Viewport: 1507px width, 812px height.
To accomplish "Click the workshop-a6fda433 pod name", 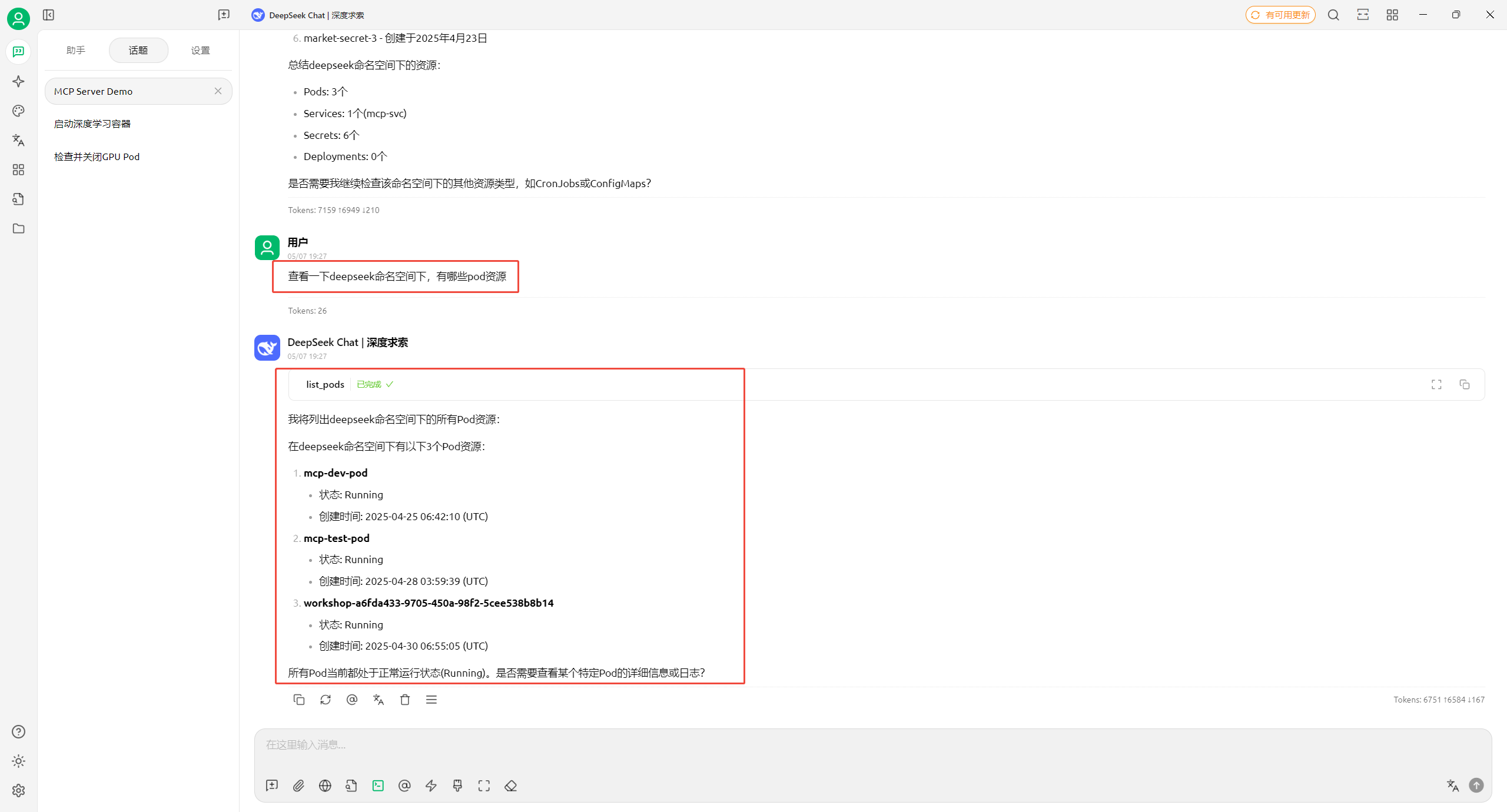I will 429,603.
